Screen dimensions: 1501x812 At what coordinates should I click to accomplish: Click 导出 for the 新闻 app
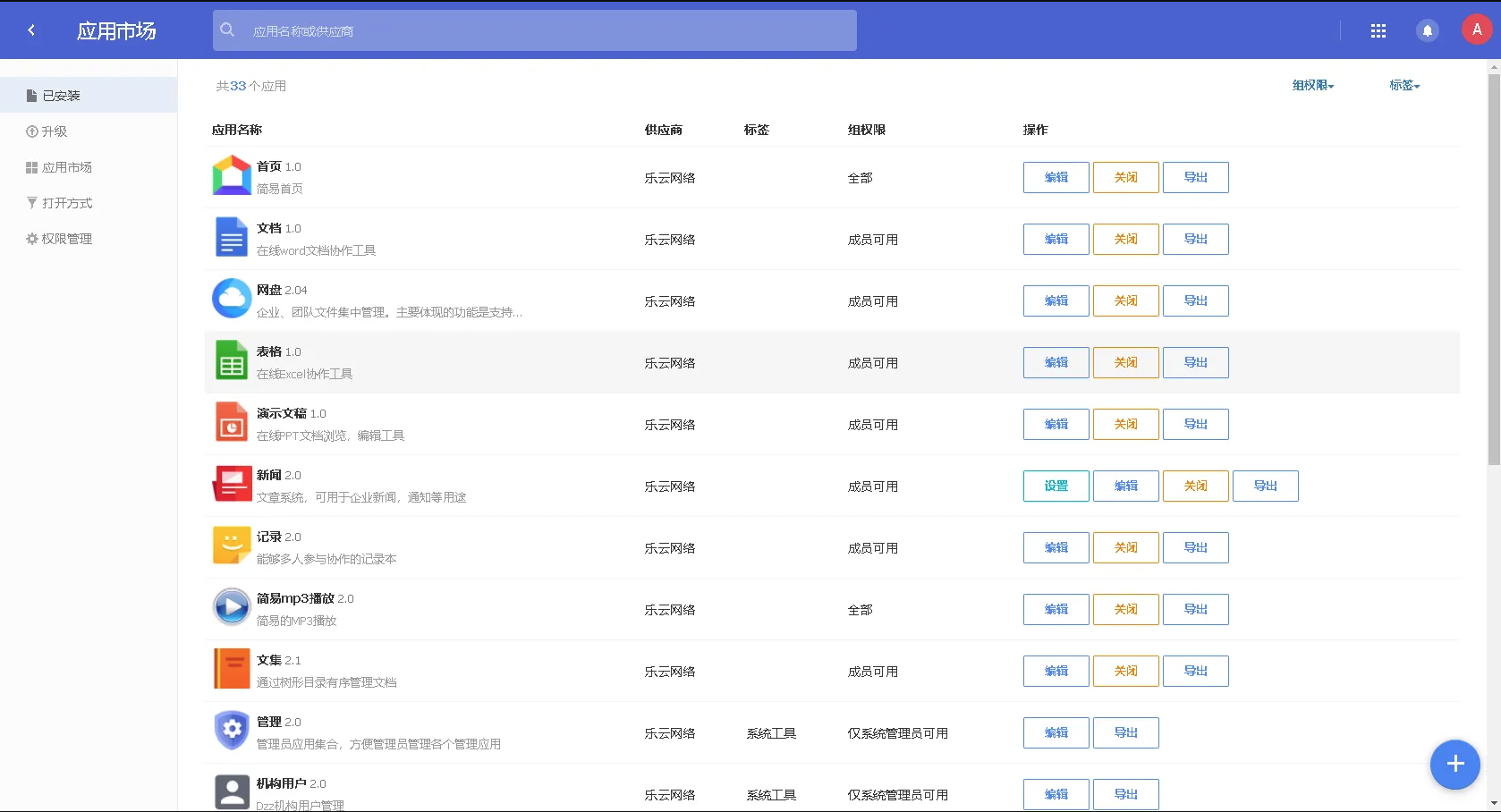click(x=1266, y=486)
